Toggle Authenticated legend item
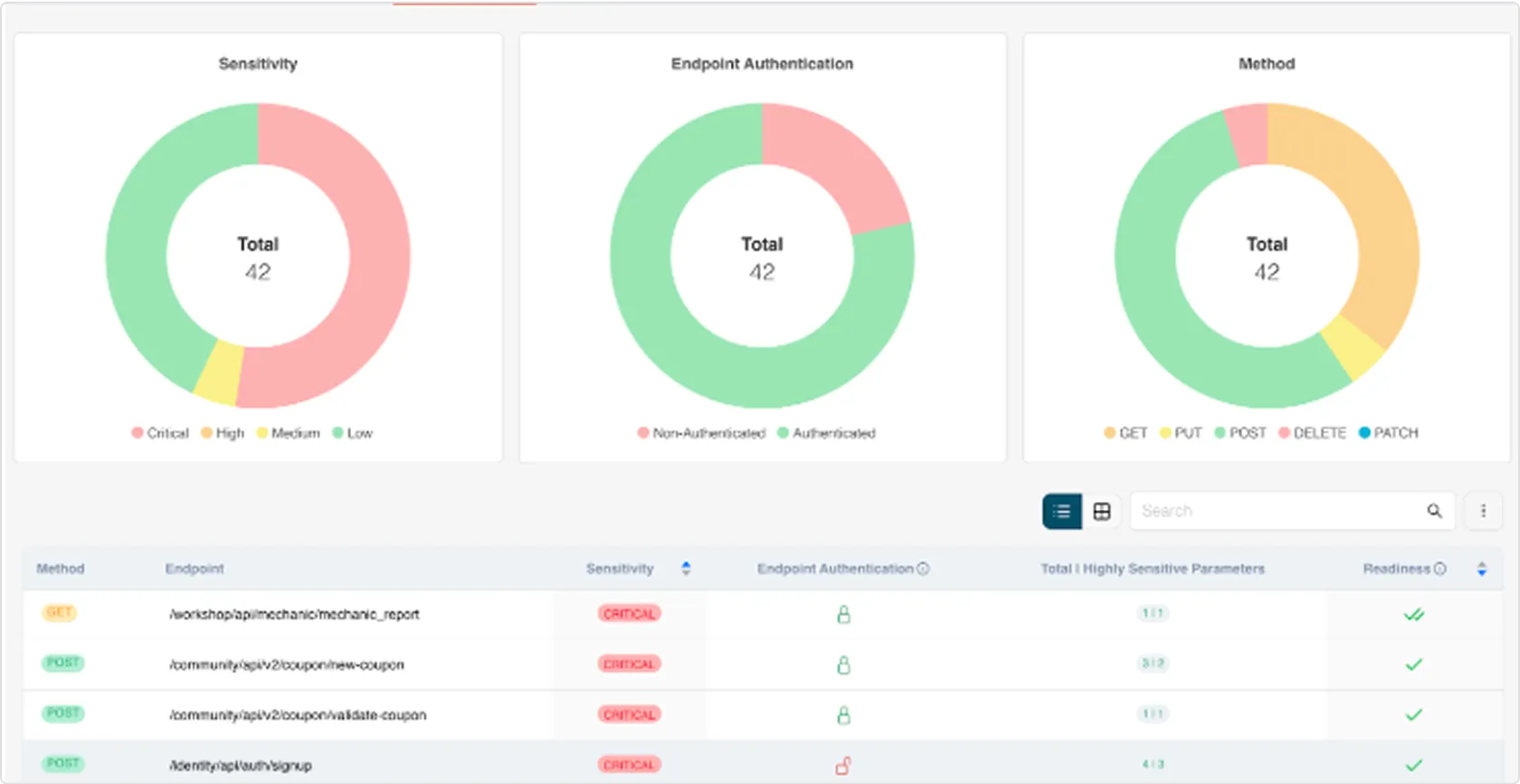1520x784 pixels. (x=826, y=433)
